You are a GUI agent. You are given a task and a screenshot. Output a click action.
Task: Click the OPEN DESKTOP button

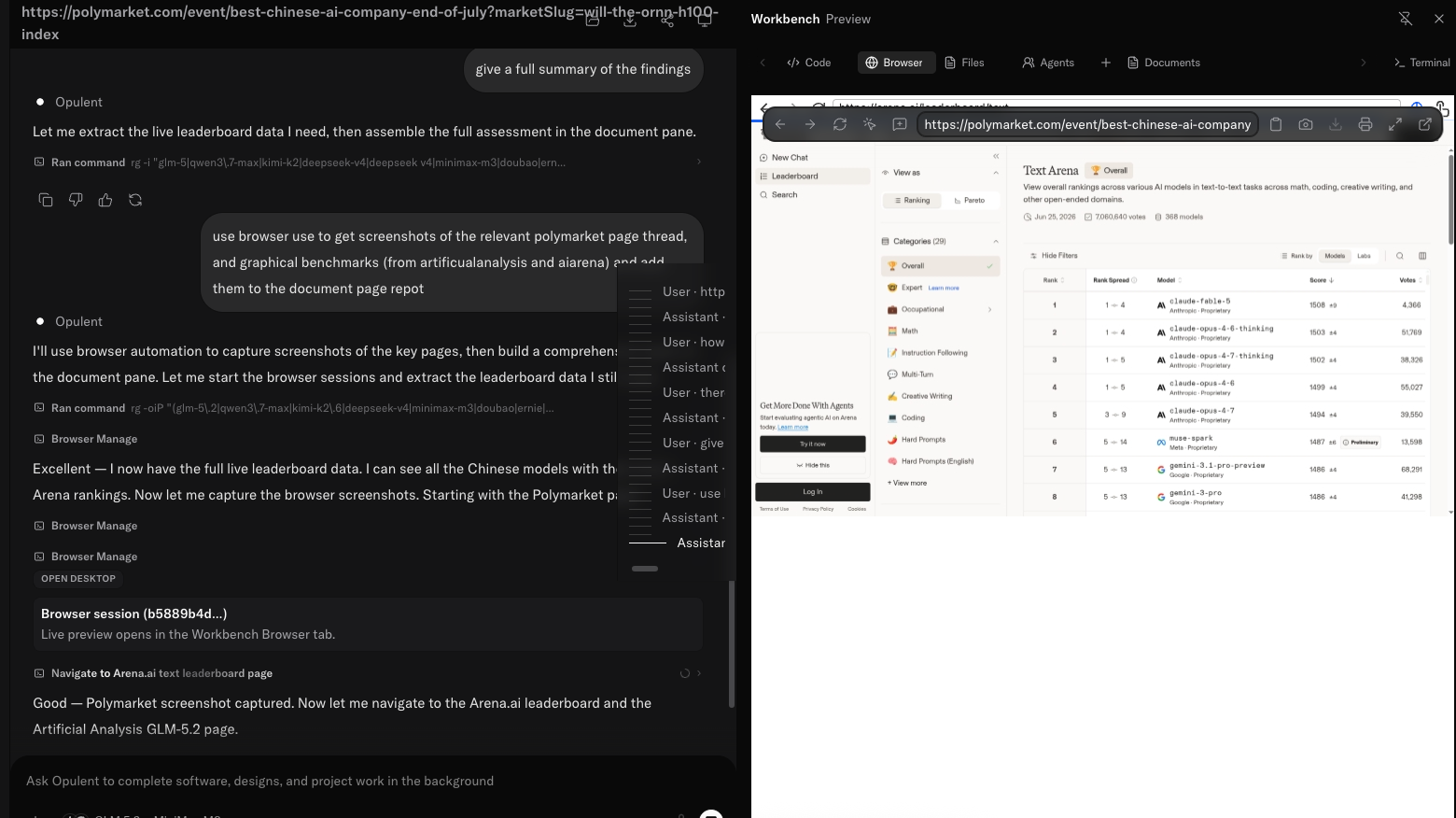[x=78, y=579]
